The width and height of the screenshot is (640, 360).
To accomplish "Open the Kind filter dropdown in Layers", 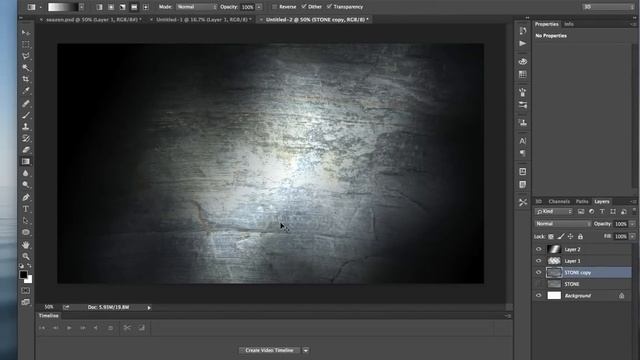I will [x=554, y=211].
